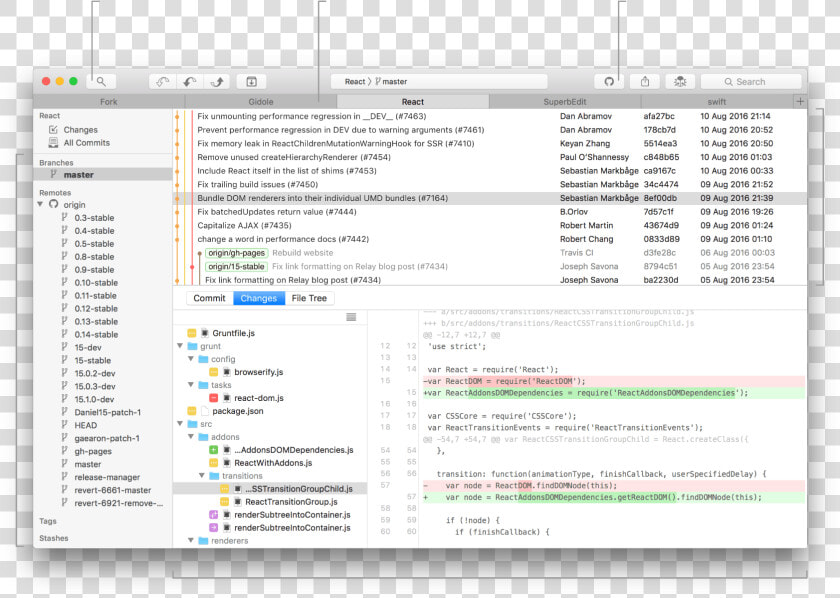Open All Commits in the sidebar
The image size is (840, 598).
86,143
